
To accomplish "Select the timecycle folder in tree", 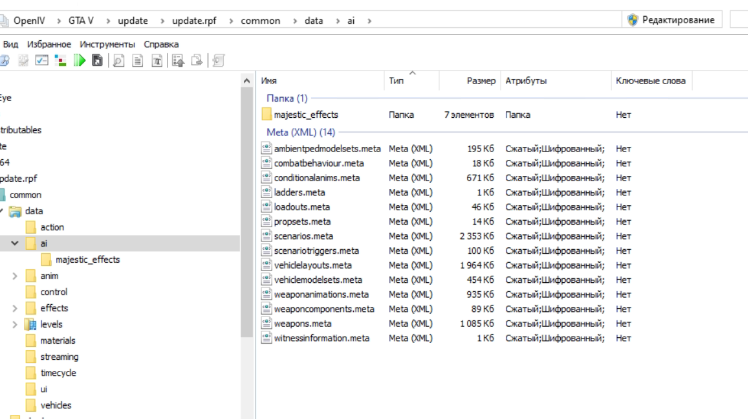I will point(58,373).
